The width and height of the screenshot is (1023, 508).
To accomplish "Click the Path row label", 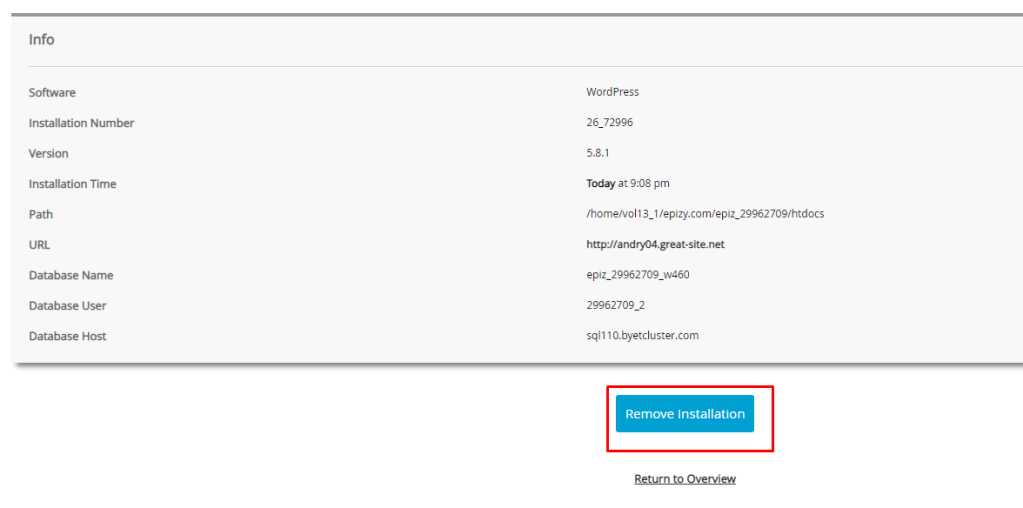I will point(41,214).
